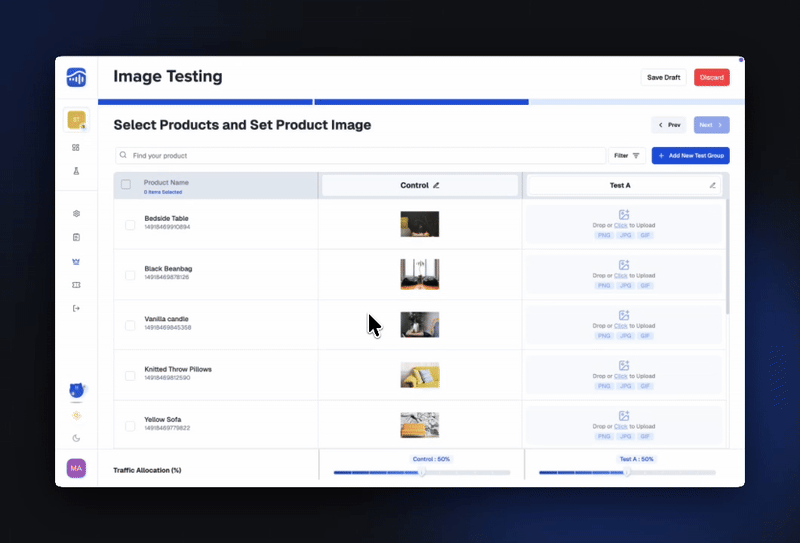Open the crown icon in sidebar
800x543 pixels.
[x=76, y=261]
